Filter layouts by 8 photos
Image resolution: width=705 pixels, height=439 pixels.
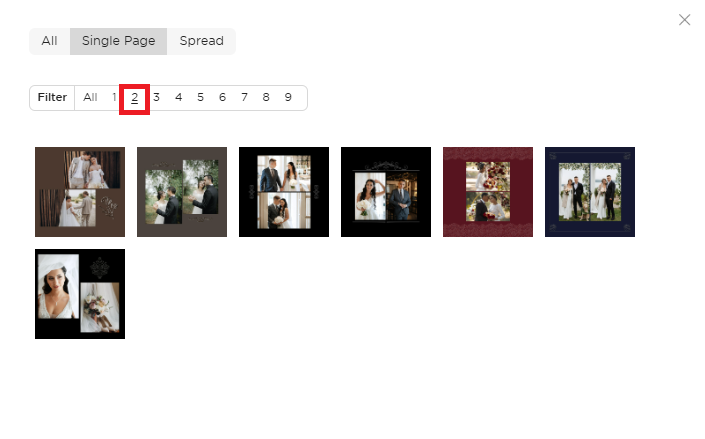click(266, 97)
